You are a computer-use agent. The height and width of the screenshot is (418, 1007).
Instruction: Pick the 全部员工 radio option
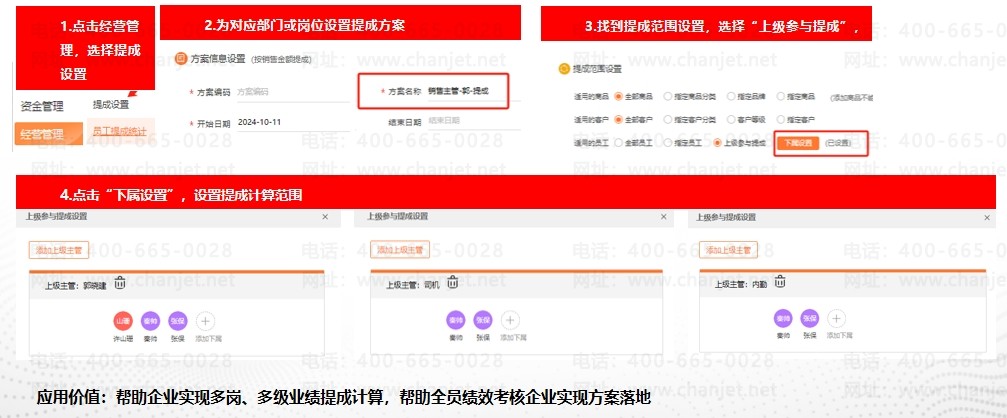coord(619,143)
